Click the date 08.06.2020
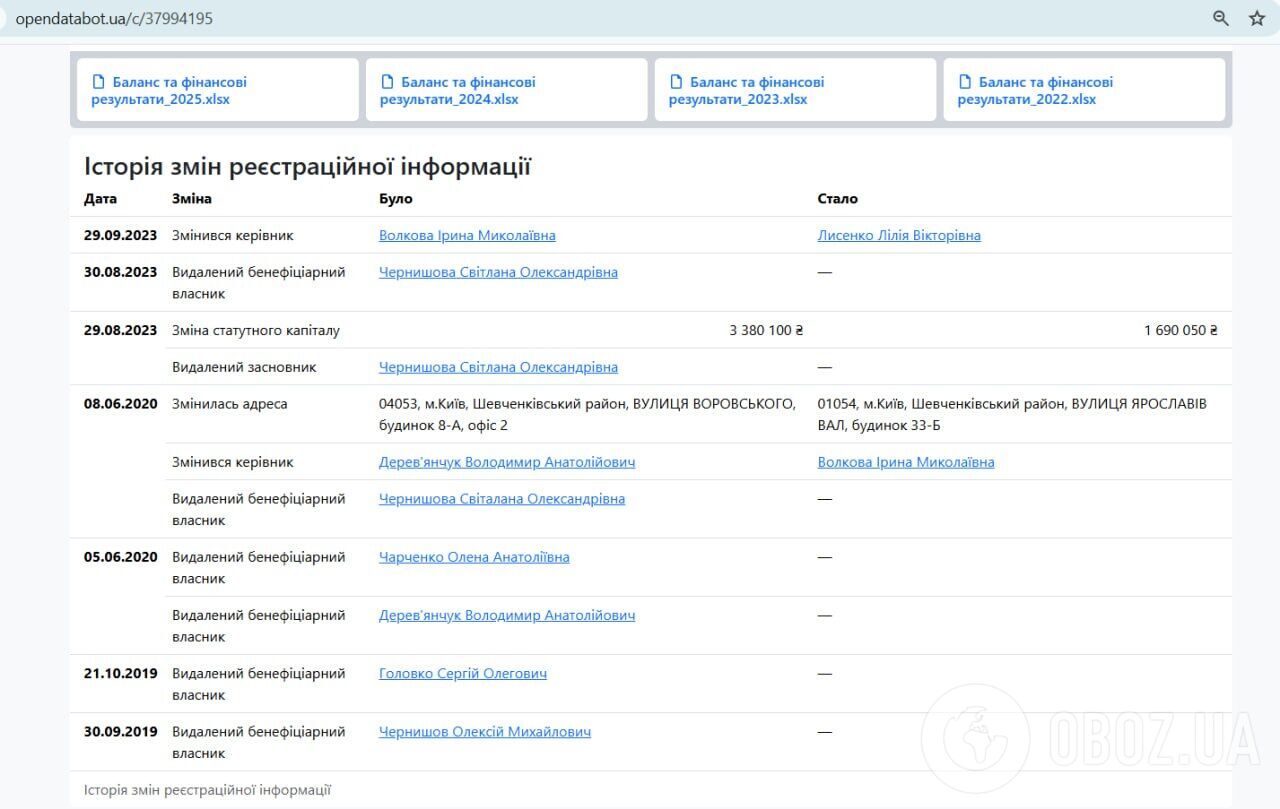This screenshot has width=1280, height=809. (x=121, y=404)
